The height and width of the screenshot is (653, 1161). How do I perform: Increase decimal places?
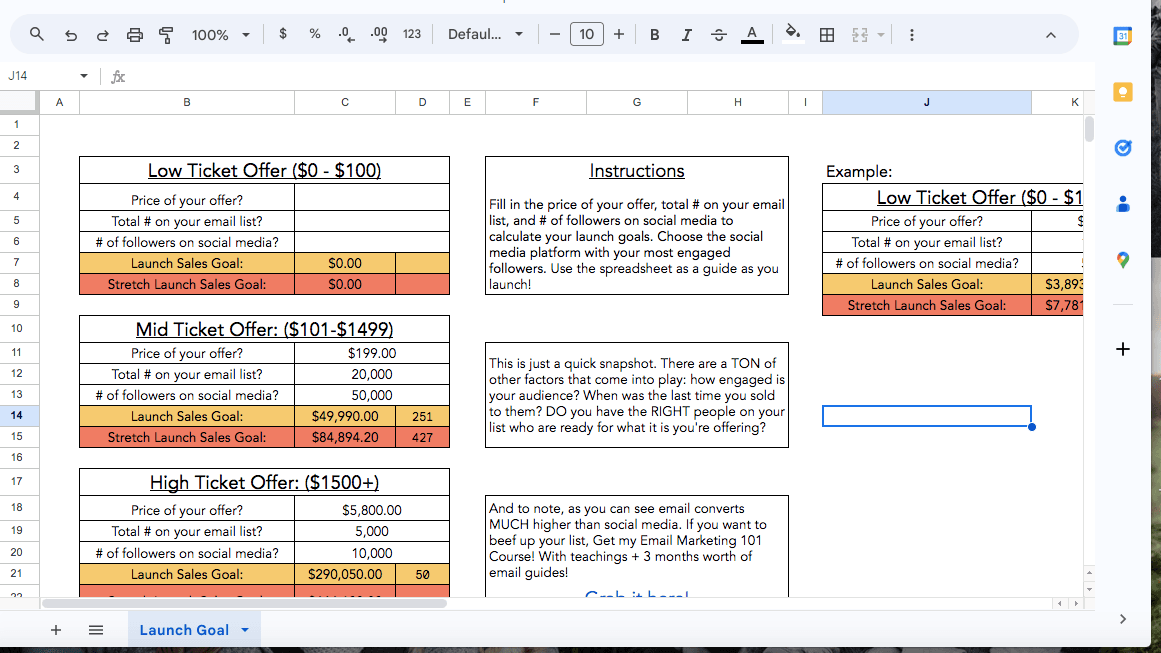click(379, 34)
